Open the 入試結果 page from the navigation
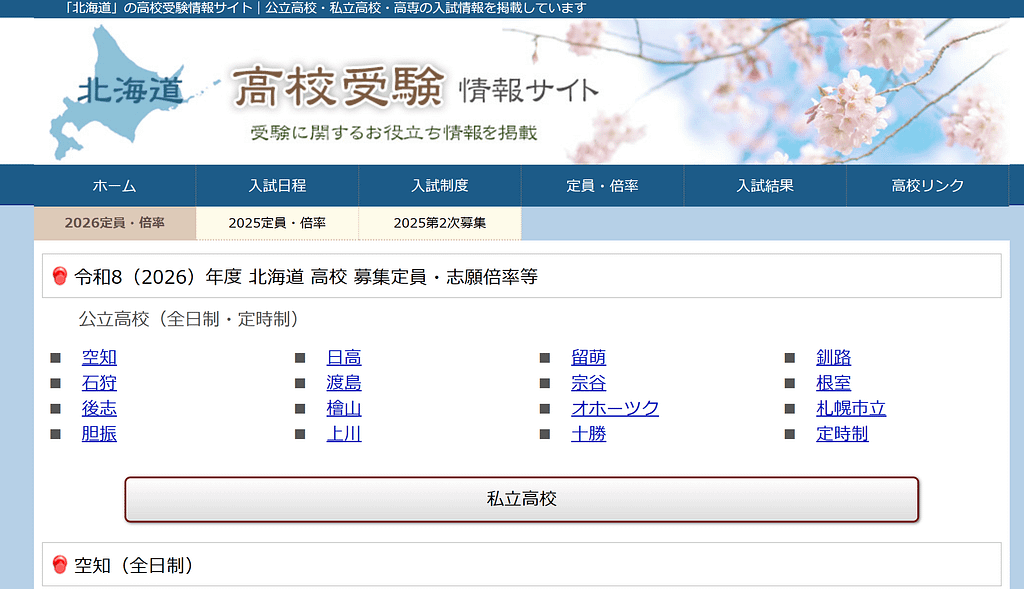This screenshot has width=1024, height=589. pyautogui.click(x=765, y=185)
